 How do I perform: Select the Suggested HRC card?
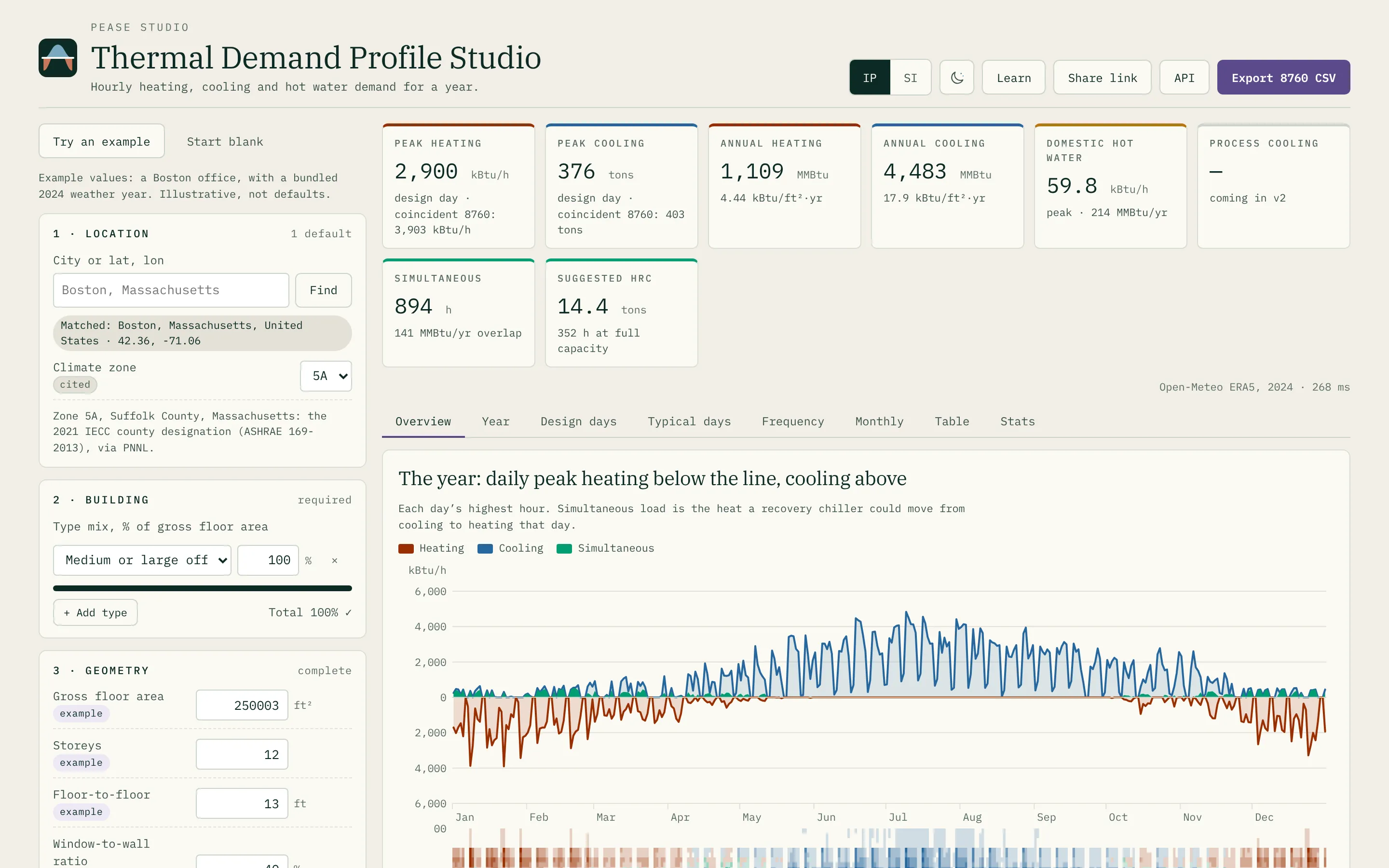coord(621,313)
